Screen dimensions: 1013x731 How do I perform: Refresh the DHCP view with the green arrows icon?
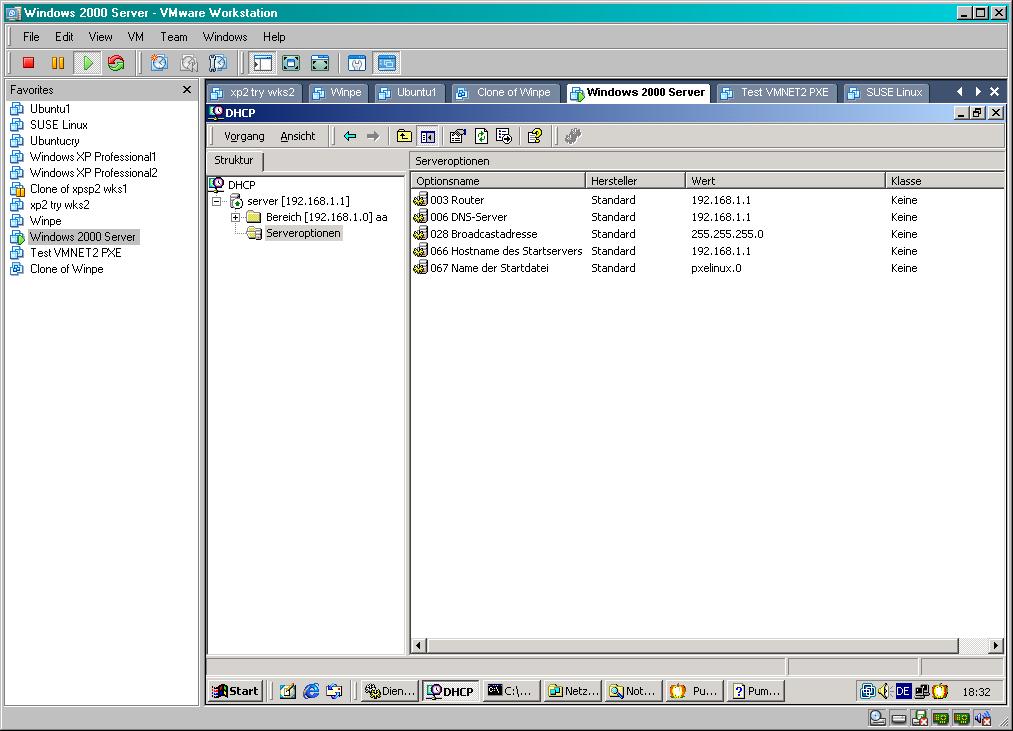[x=481, y=136]
